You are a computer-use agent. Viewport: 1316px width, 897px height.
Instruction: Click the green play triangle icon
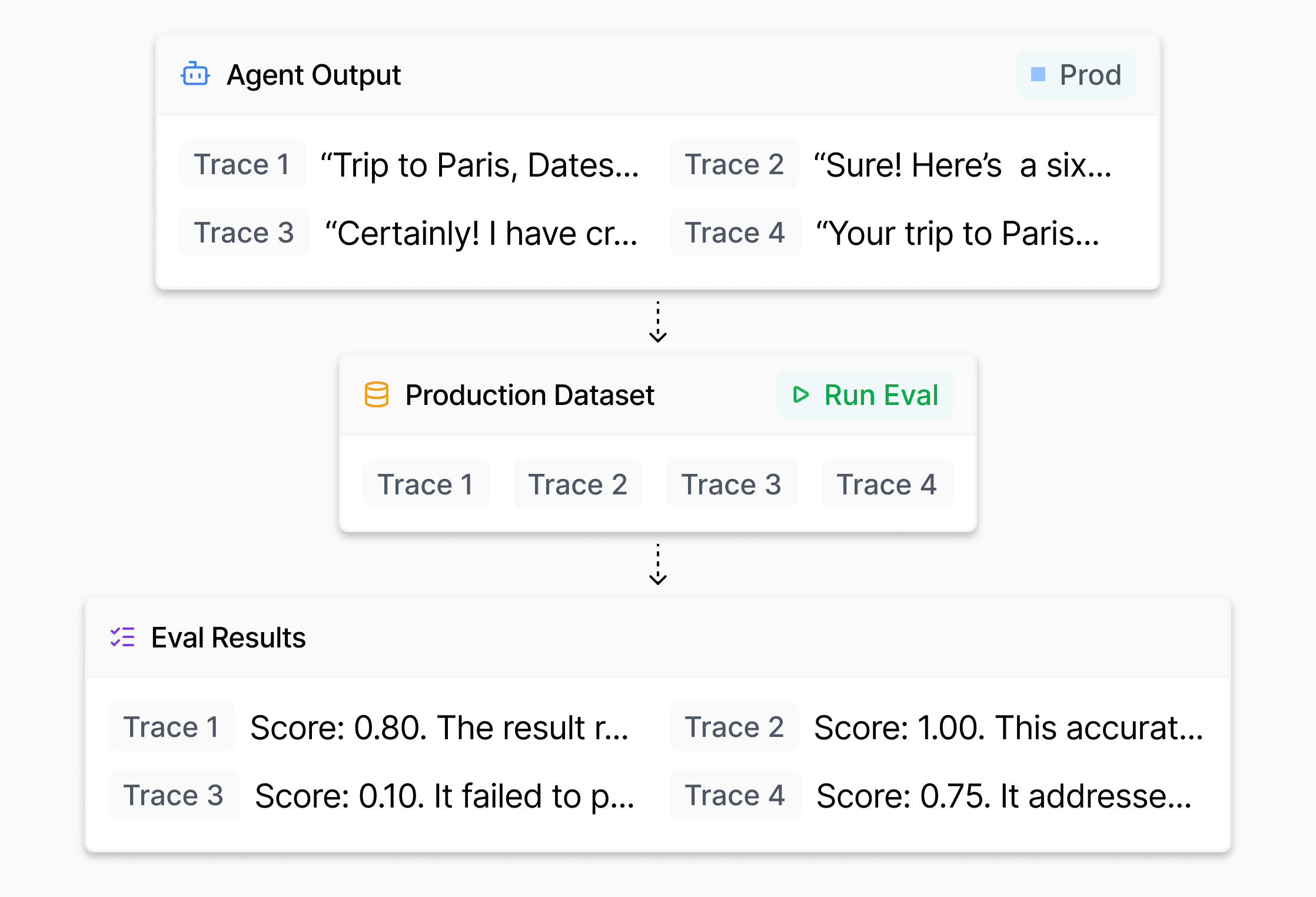tap(801, 394)
